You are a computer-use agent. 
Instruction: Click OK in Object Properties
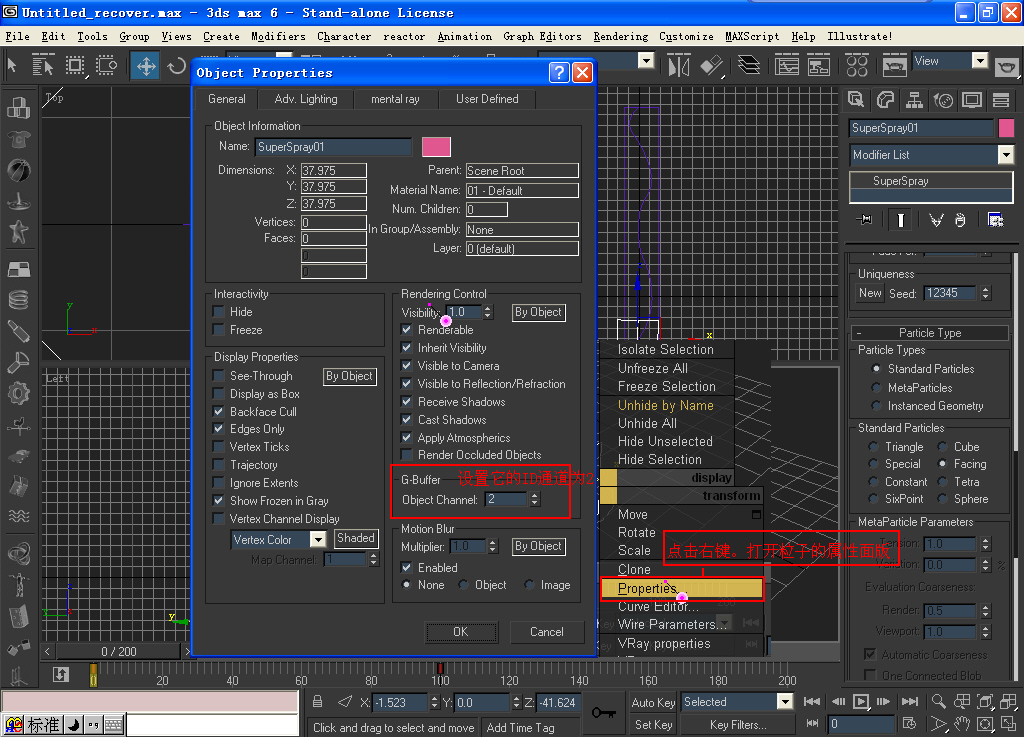pos(461,631)
